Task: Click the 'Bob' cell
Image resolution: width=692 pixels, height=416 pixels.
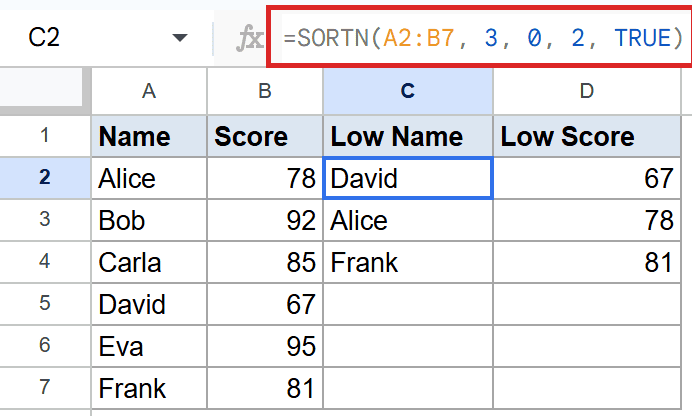Action: 149,220
